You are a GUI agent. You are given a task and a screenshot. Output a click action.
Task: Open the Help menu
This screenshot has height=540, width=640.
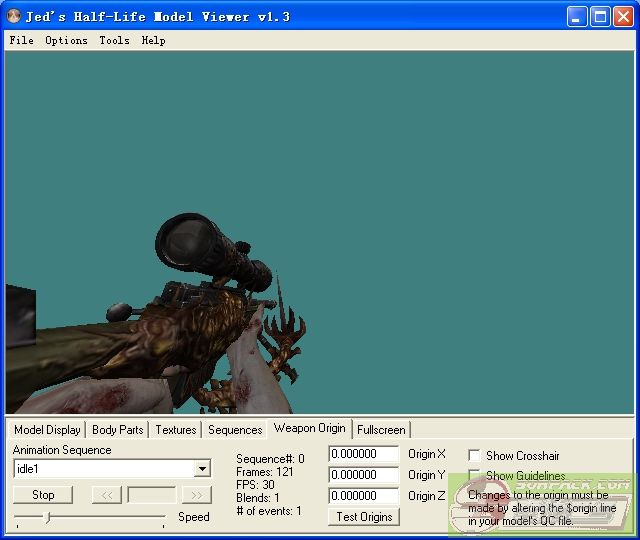(153, 40)
